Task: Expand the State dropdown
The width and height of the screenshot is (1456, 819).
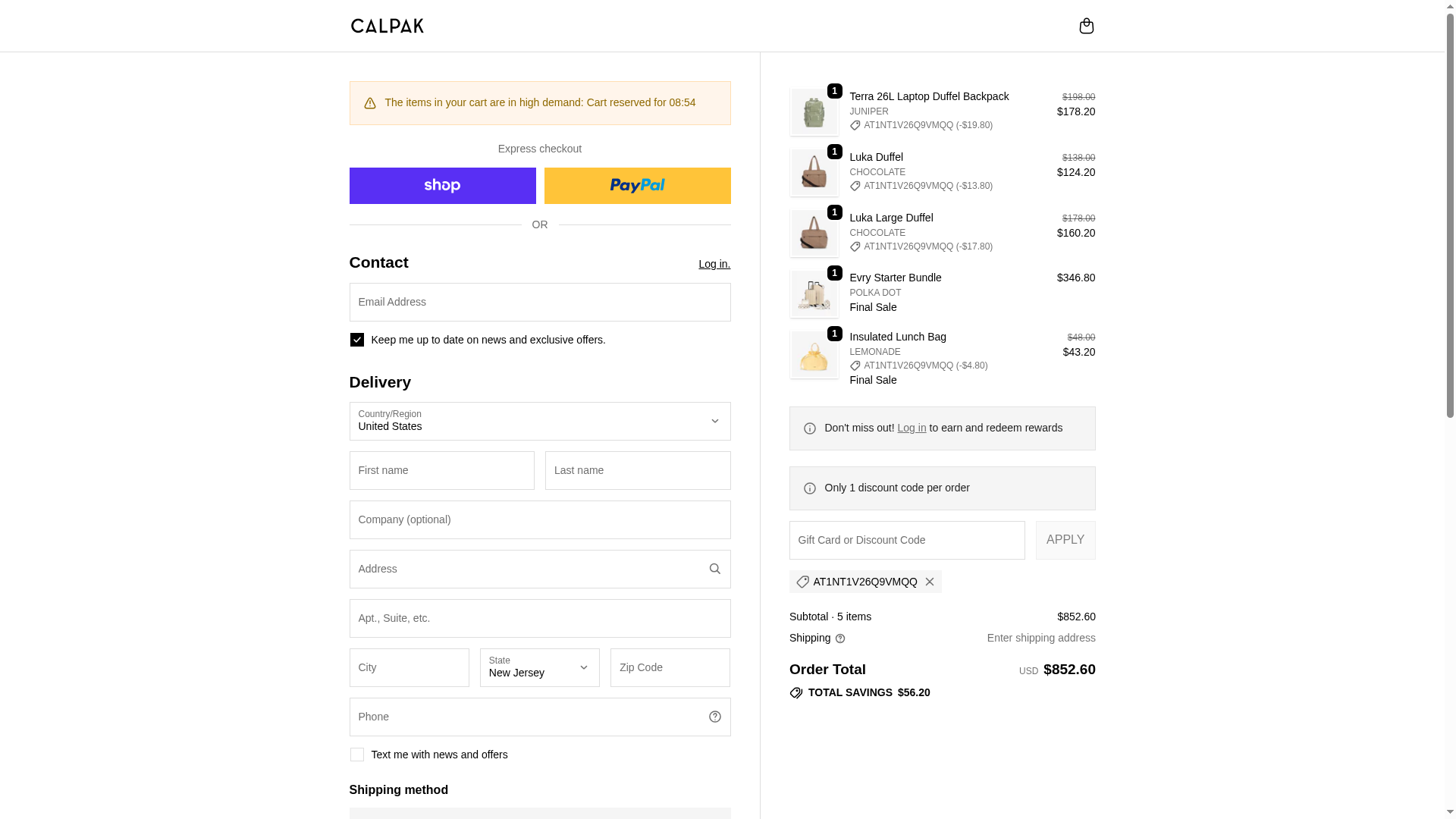Action: pyautogui.click(x=539, y=667)
